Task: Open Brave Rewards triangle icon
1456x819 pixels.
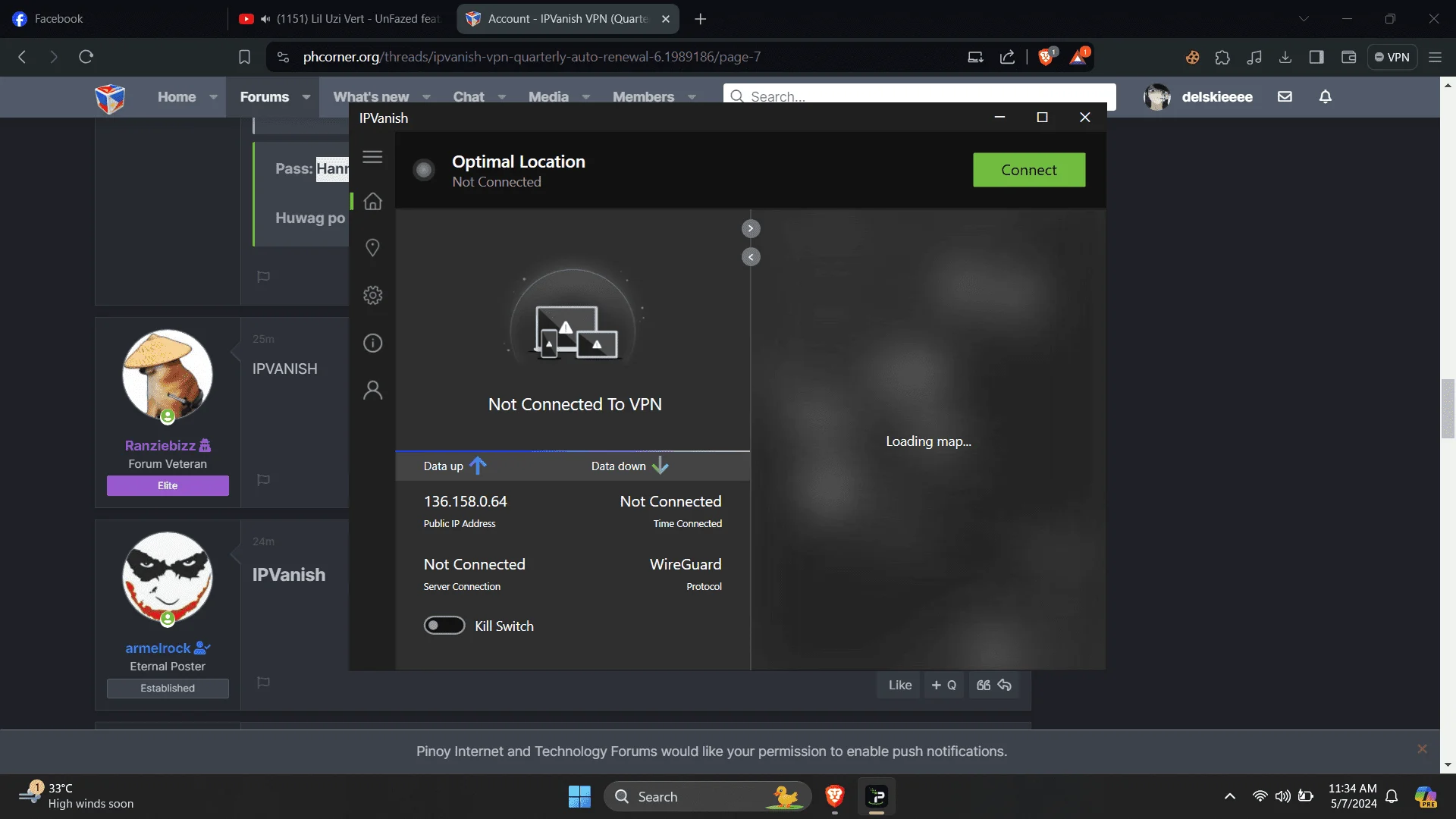Action: pos(1078,57)
